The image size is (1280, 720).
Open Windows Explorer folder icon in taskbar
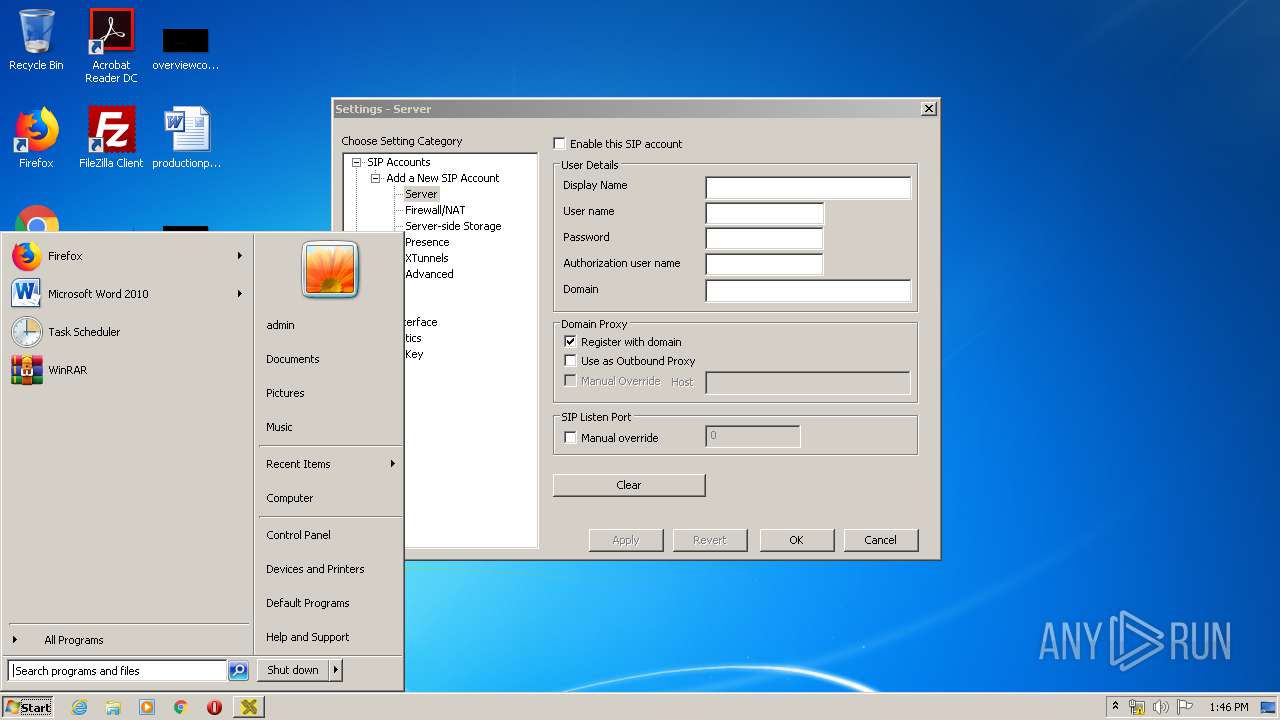click(x=113, y=707)
